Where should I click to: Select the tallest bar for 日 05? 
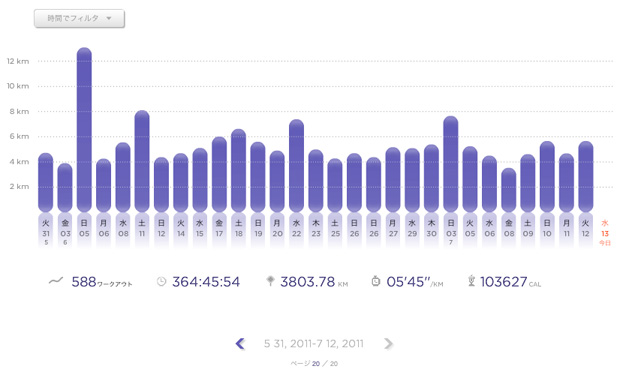tap(84, 130)
